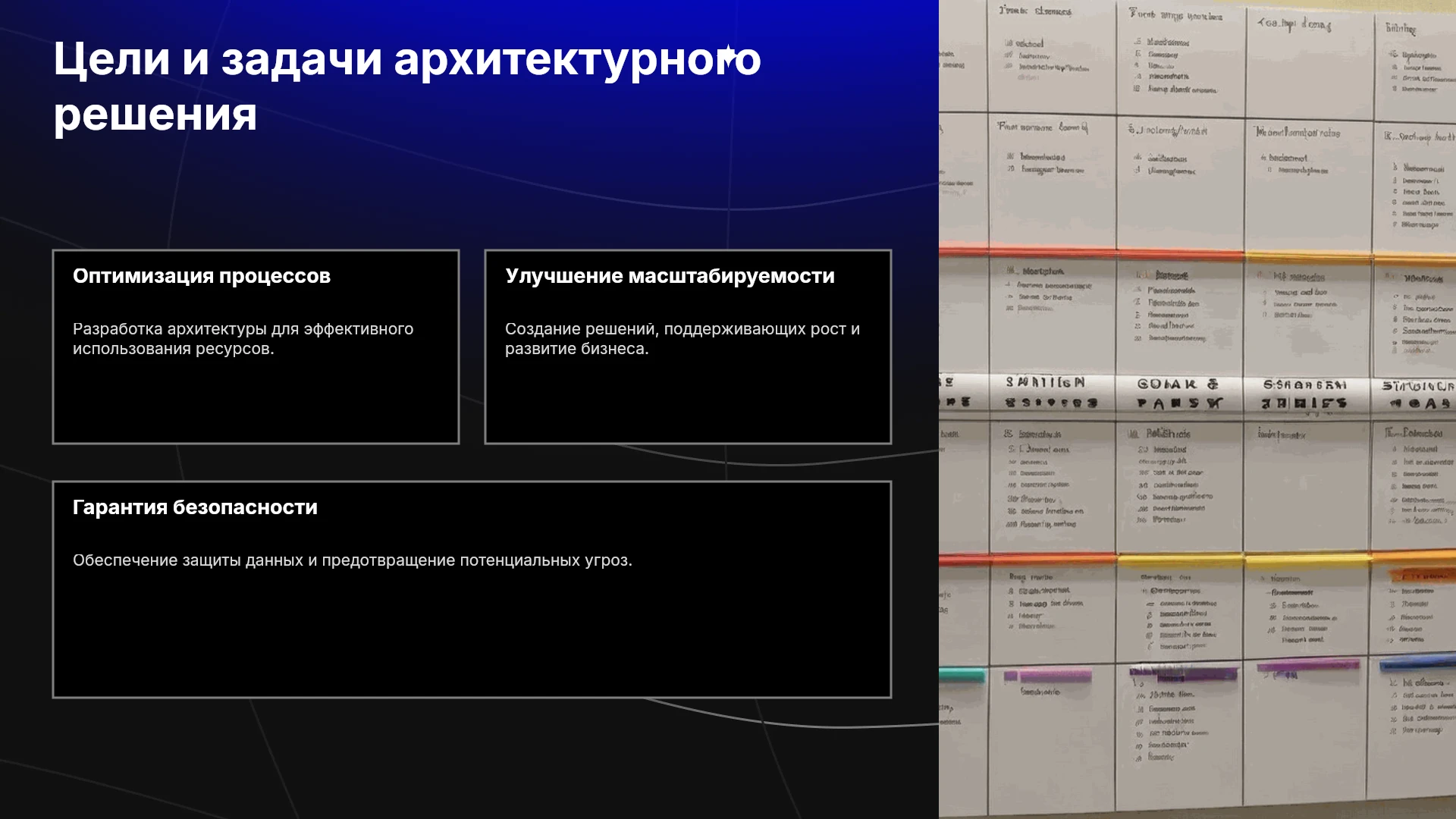Click the text "Разработка архитектуры для эффективного использования ресурсов"

click(243, 339)
